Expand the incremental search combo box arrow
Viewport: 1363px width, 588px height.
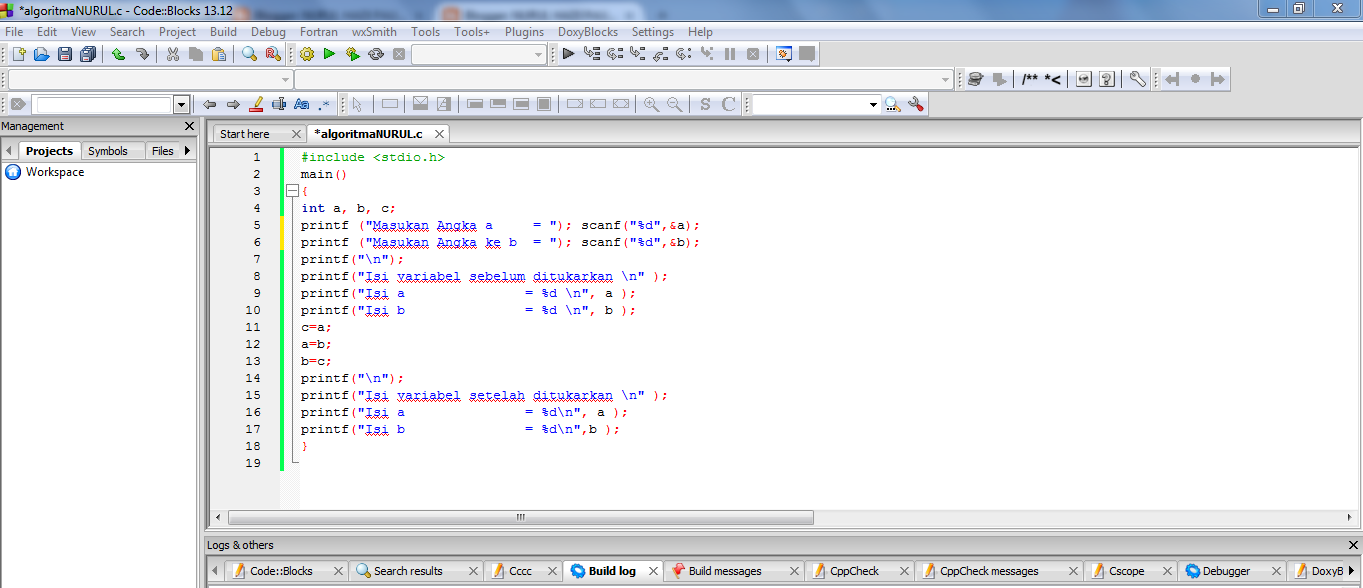(x=181, y=104)
